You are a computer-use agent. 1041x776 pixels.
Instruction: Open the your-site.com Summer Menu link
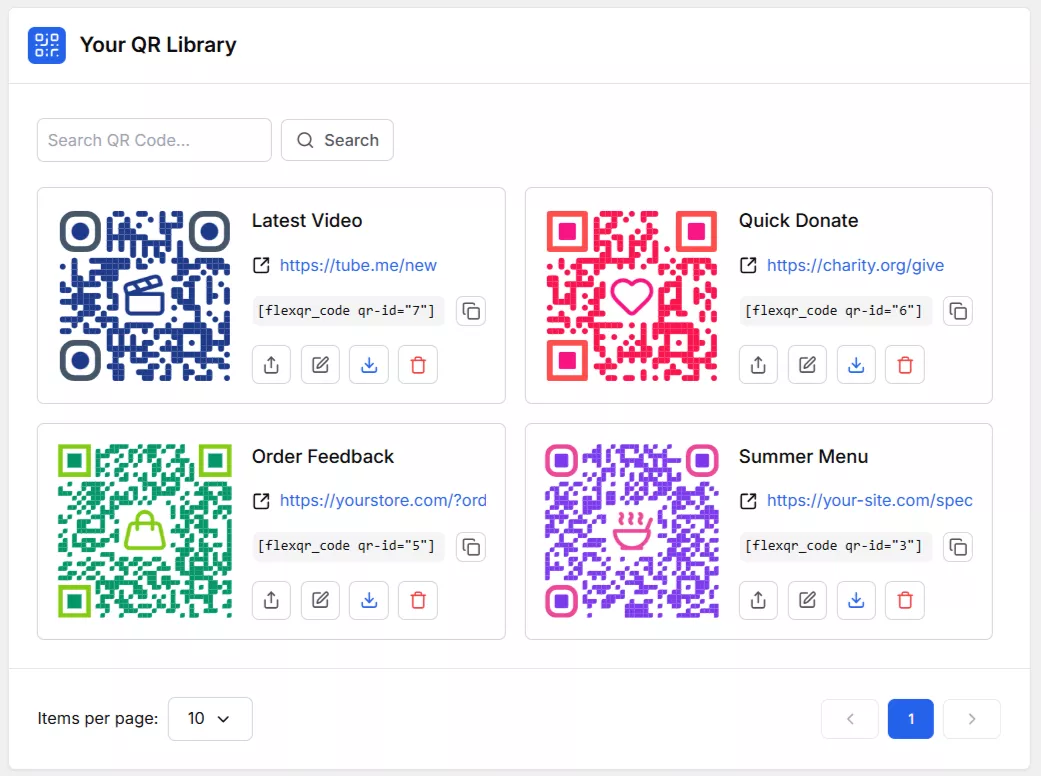(870, 501)
